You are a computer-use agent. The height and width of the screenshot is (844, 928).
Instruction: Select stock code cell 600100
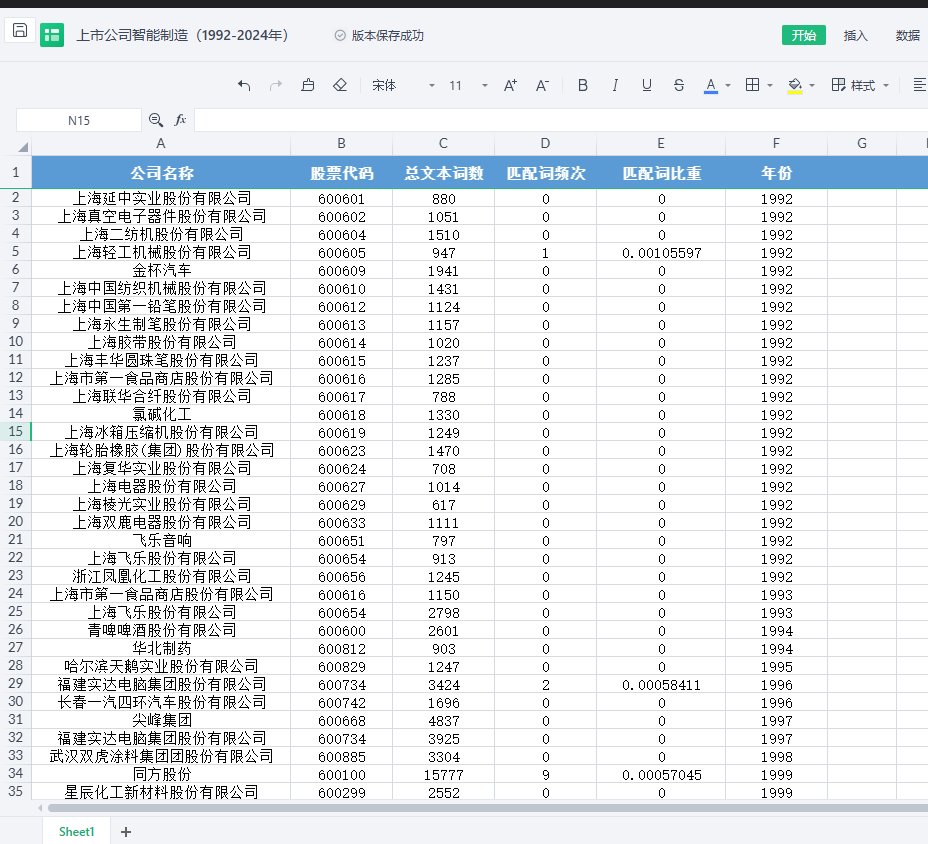(x=341, y=775)
